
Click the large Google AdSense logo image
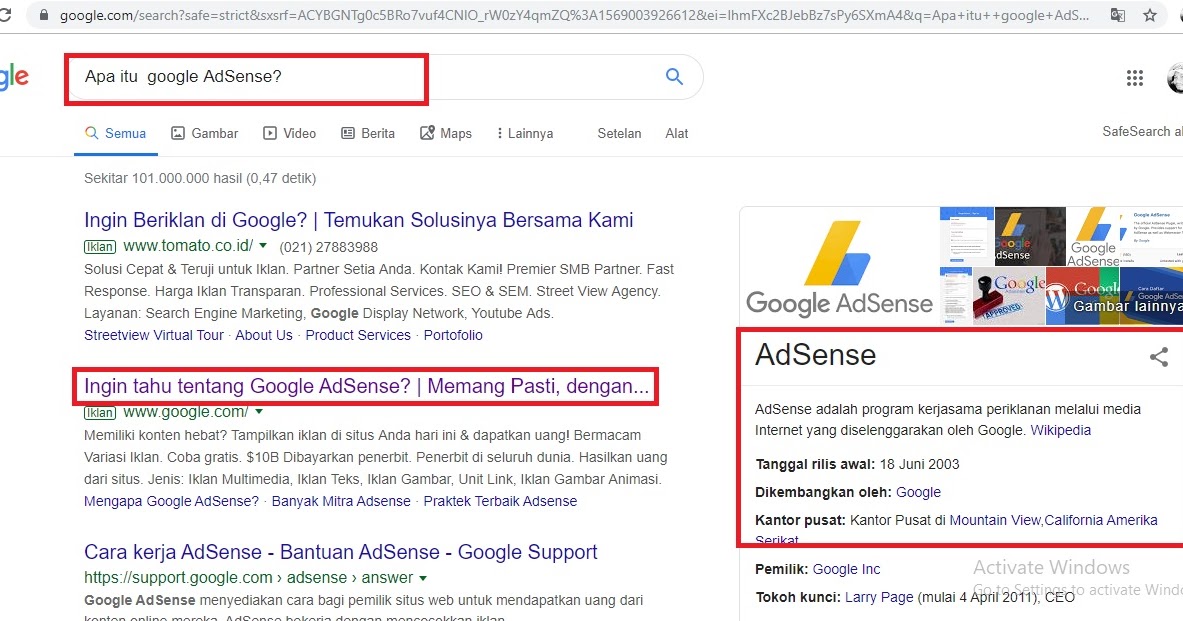pos(840,266)
